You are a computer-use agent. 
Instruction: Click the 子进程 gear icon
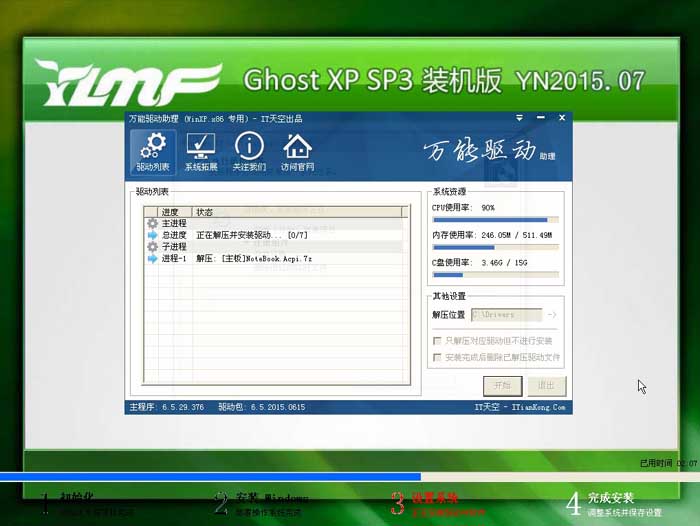click(153, 246)
